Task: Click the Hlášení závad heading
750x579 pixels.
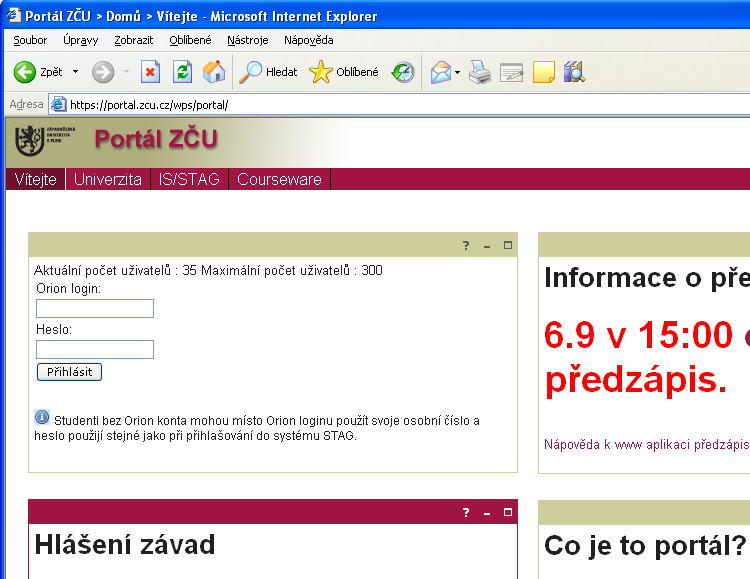Action: [x=125, y=545]
